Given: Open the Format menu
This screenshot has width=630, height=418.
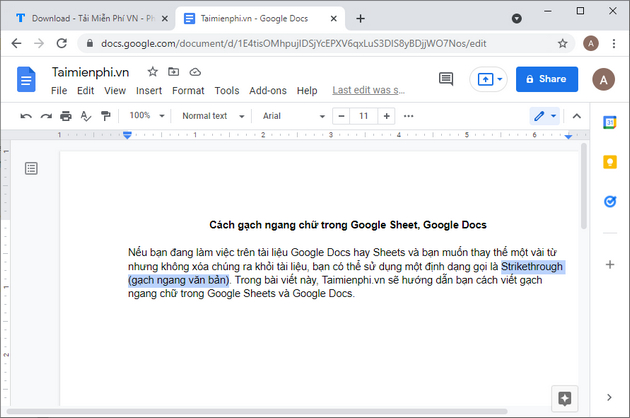Looking at the screenshot, I should tap(188, 91).
